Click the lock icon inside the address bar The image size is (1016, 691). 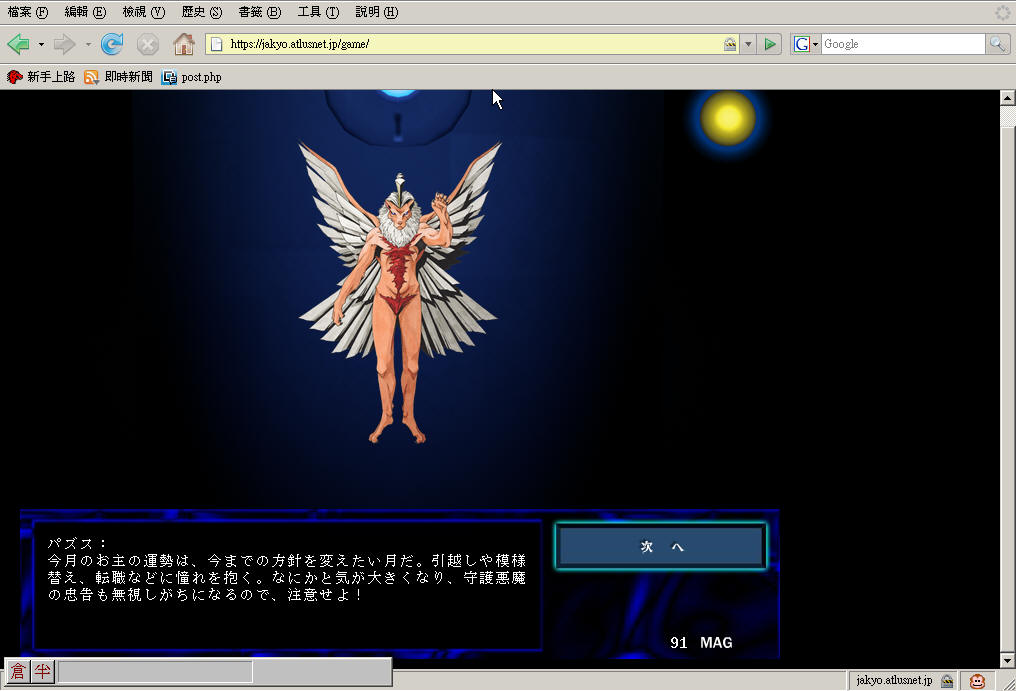[x=730, y=44]
